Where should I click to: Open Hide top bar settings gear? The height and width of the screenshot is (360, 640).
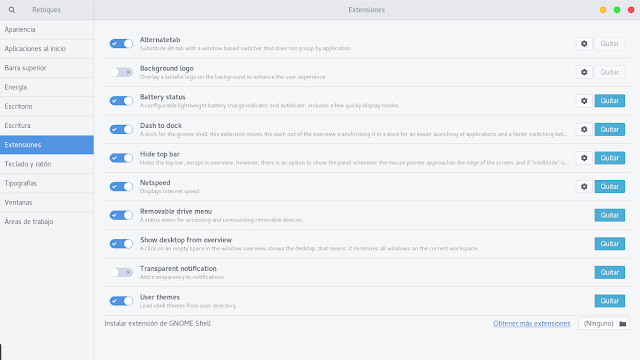(x=584, y=158)
